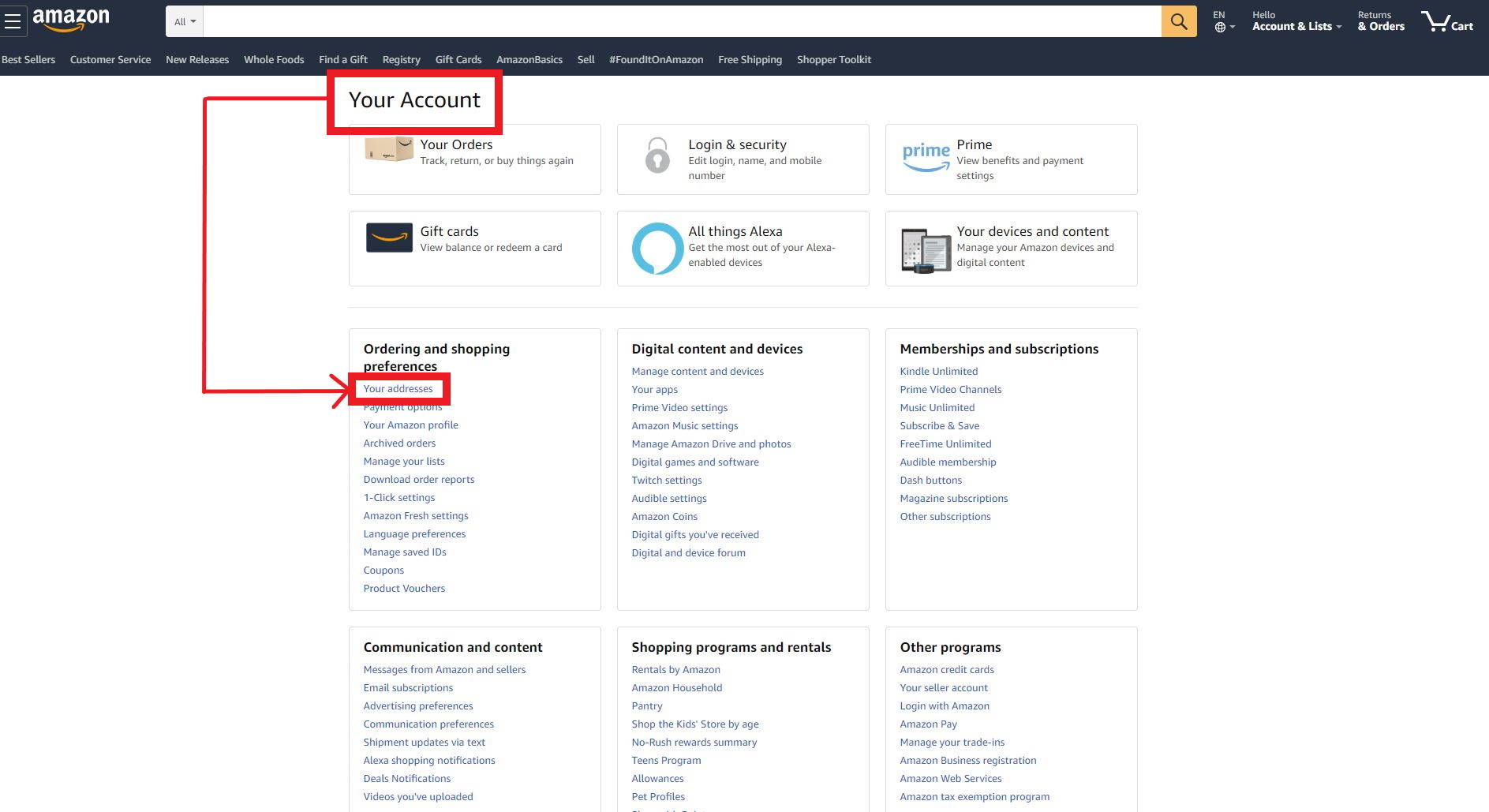
Task: Open the Prime card title
Action: (975, 144)
